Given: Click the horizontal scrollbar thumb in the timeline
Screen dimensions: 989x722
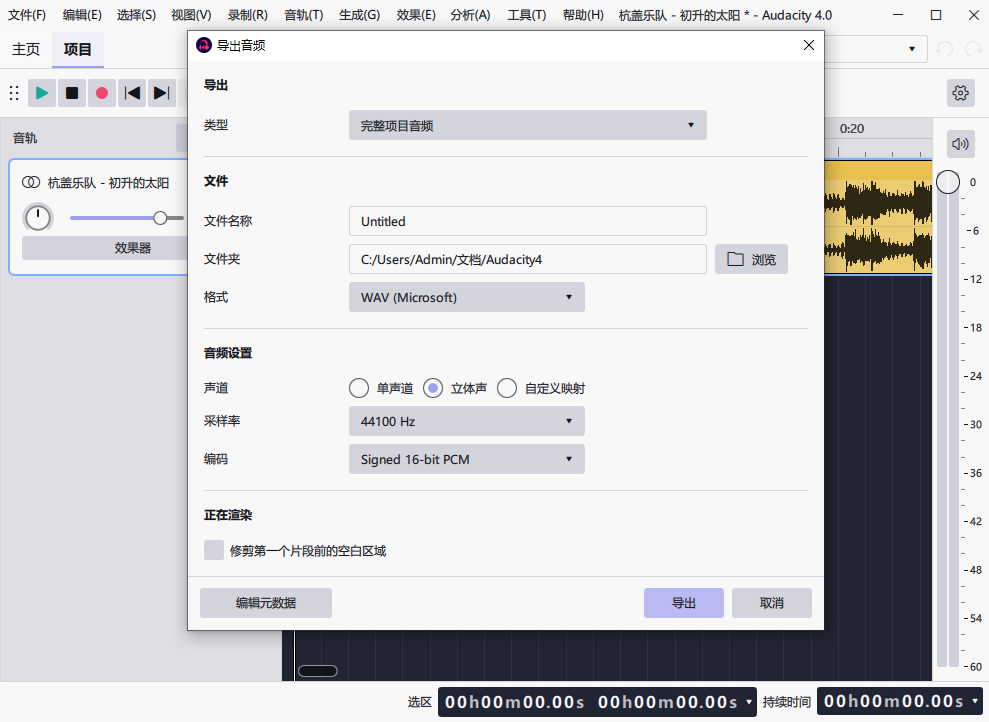Looking at the screenshot, I should click(x=317, y=671).
